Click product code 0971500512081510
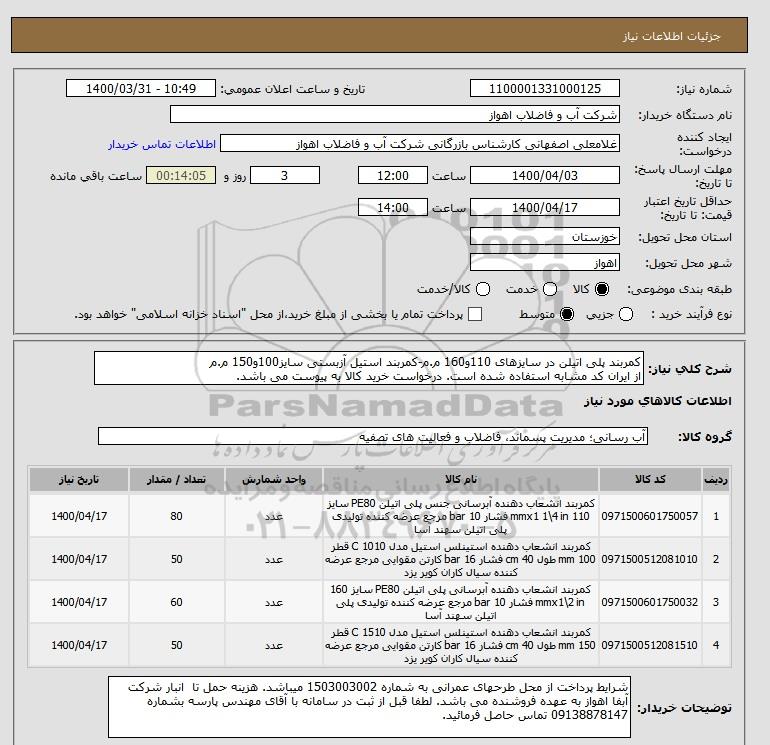Image resolution: width=770 pixels, height=745 pixels. coord(650,645)
